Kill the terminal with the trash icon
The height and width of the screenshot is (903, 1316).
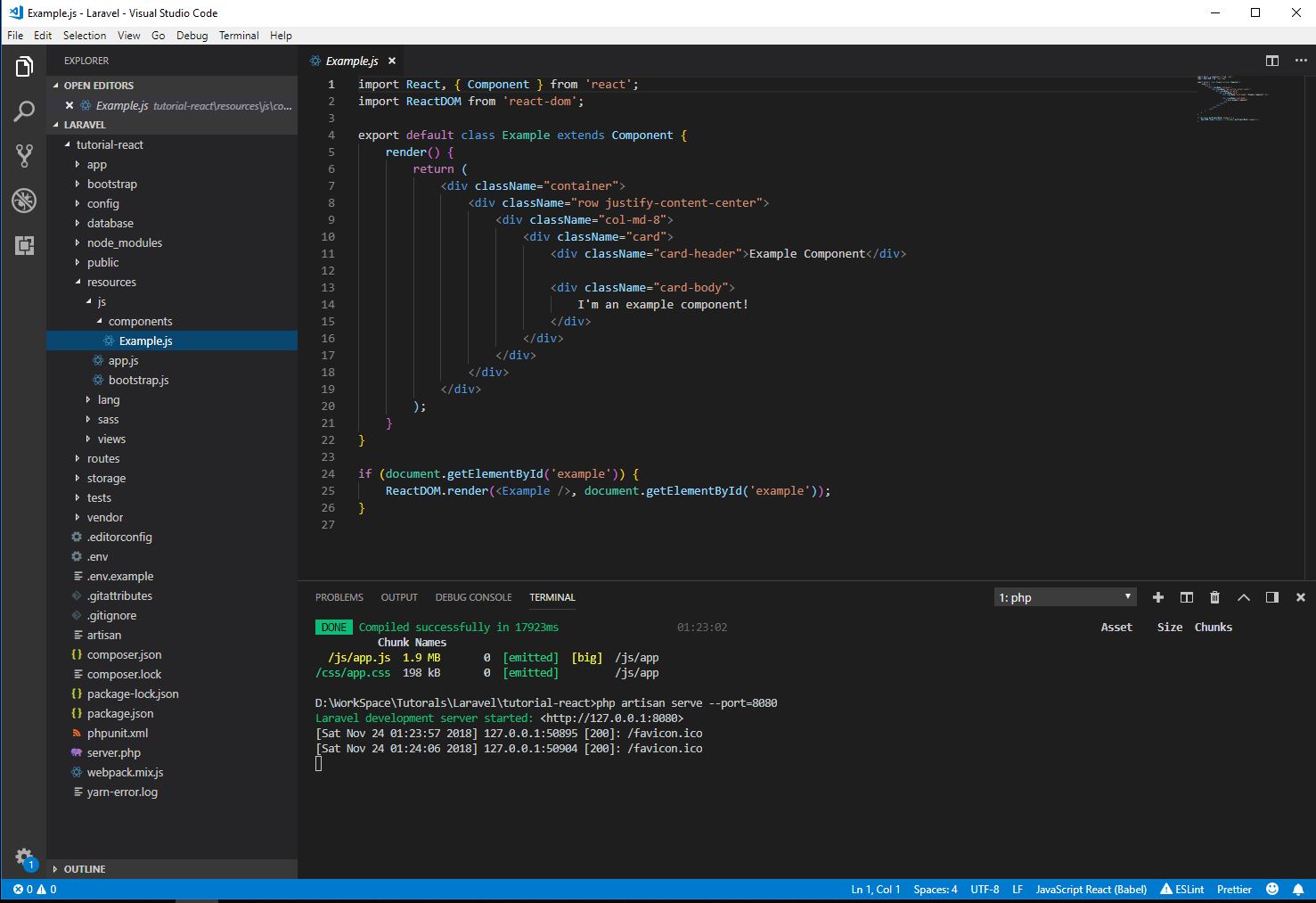[1214, 596]
